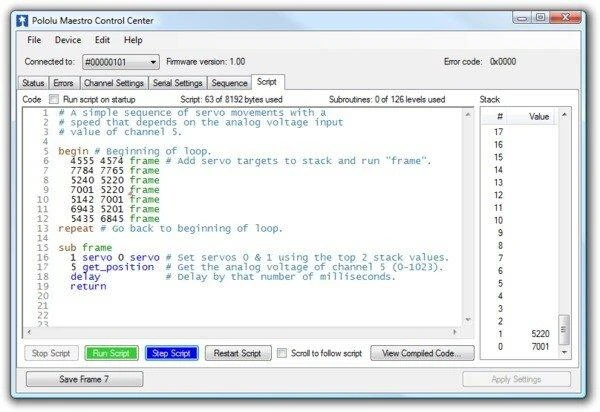Screen dimensions: 600x412
Task: Click code line '4555 4574 frame'
Action: tap(115, 161)
